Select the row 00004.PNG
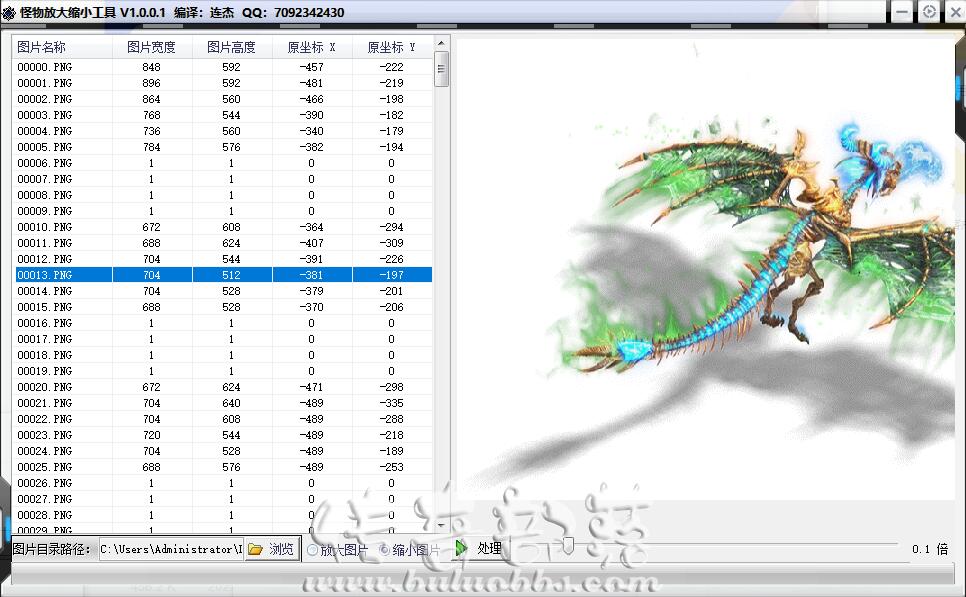This screenshot has width=966, height=597. [222, 131]
